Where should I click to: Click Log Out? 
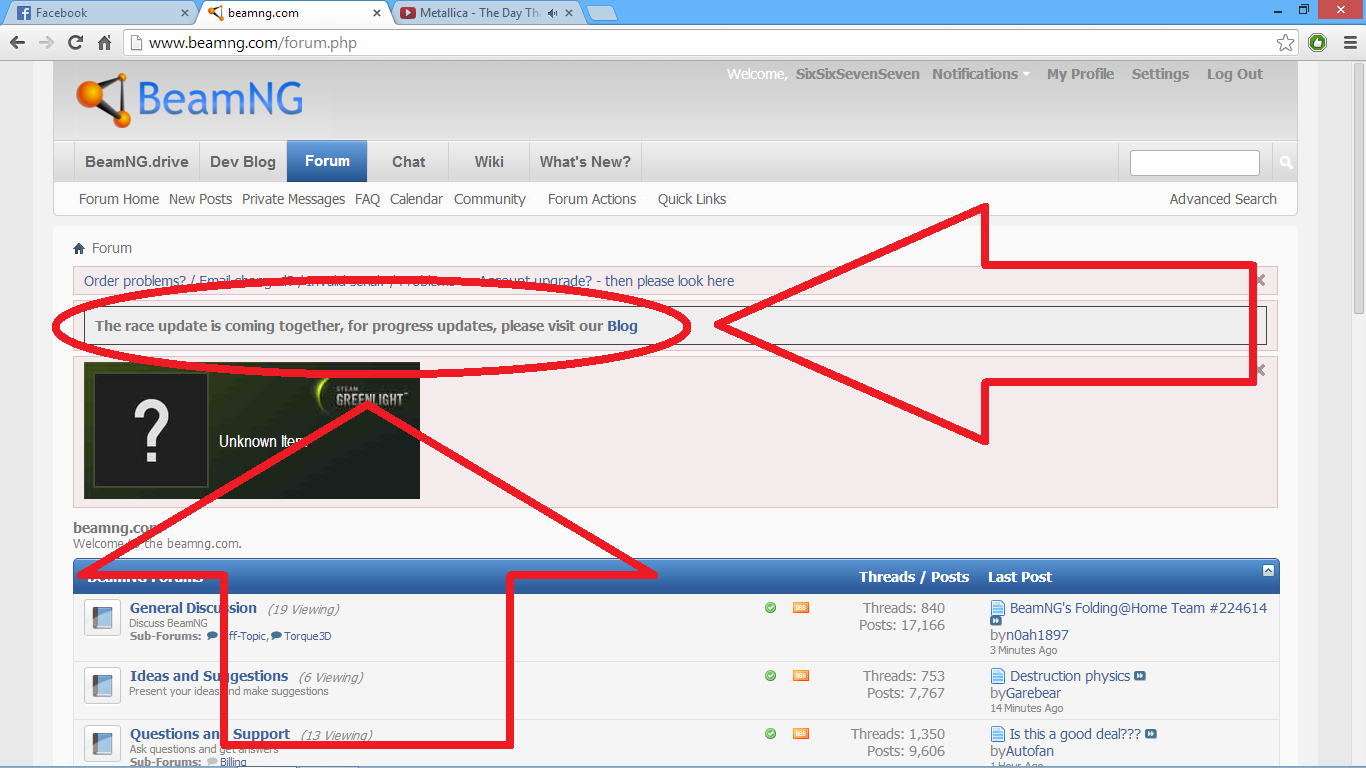pos(1234,74)
